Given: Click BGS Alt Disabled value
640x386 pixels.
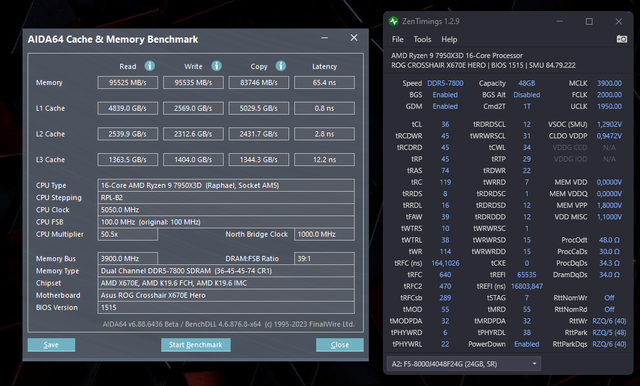Looking at the screenshot, I should point(527,95).
